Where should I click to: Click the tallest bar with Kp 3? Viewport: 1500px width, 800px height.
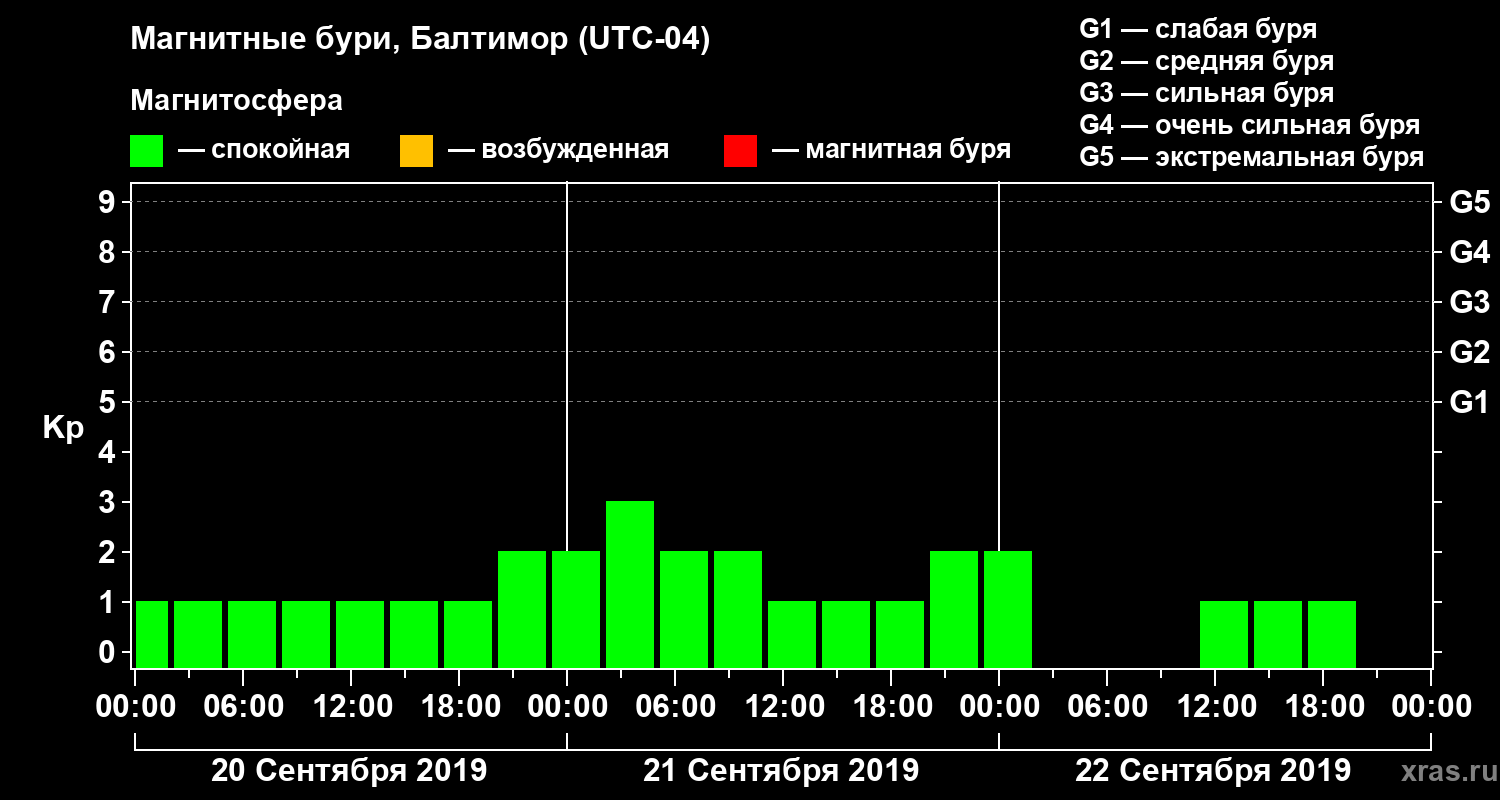click(x=630, y=584)
